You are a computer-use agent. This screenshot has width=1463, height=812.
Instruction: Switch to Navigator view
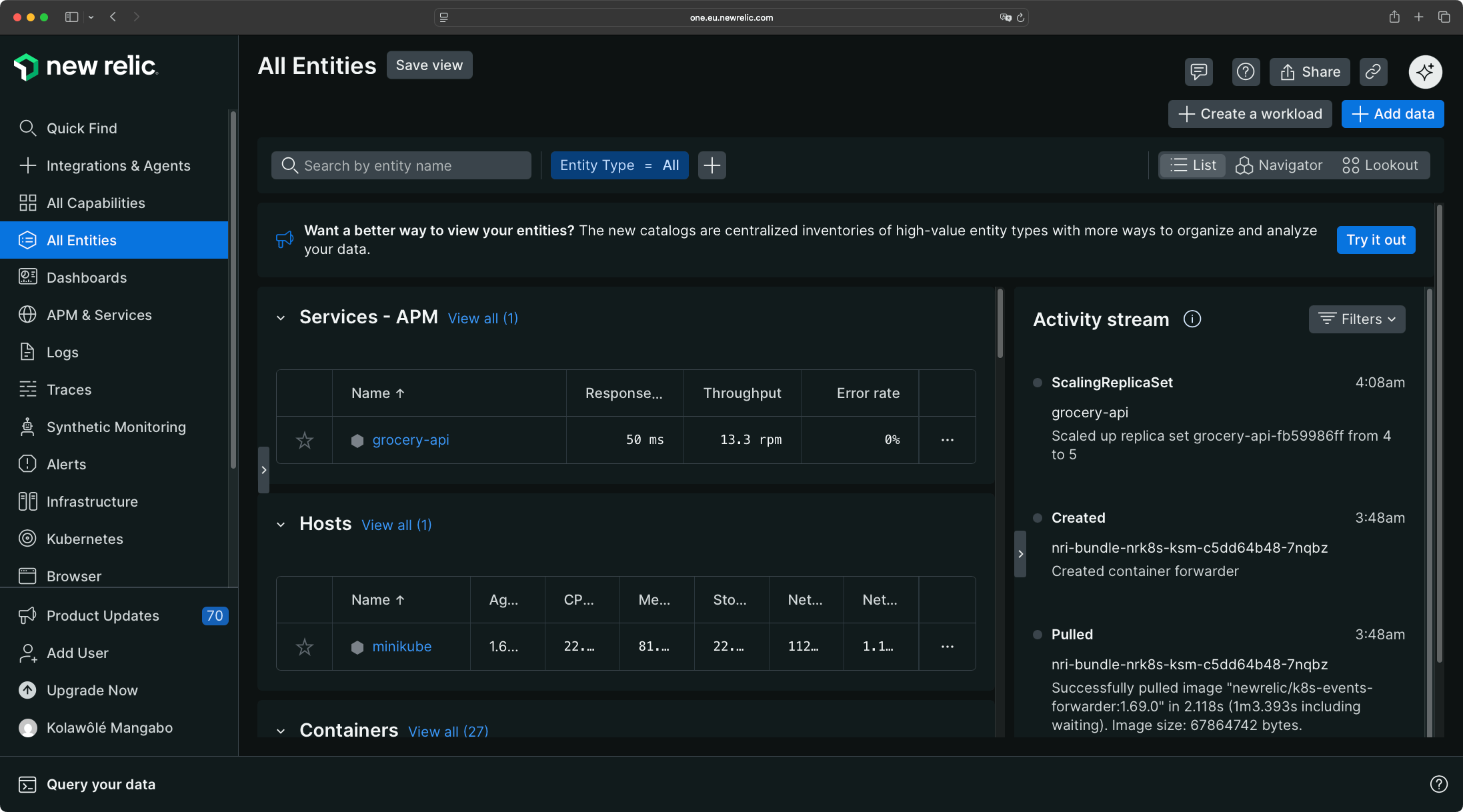(x=1279, y=165)
